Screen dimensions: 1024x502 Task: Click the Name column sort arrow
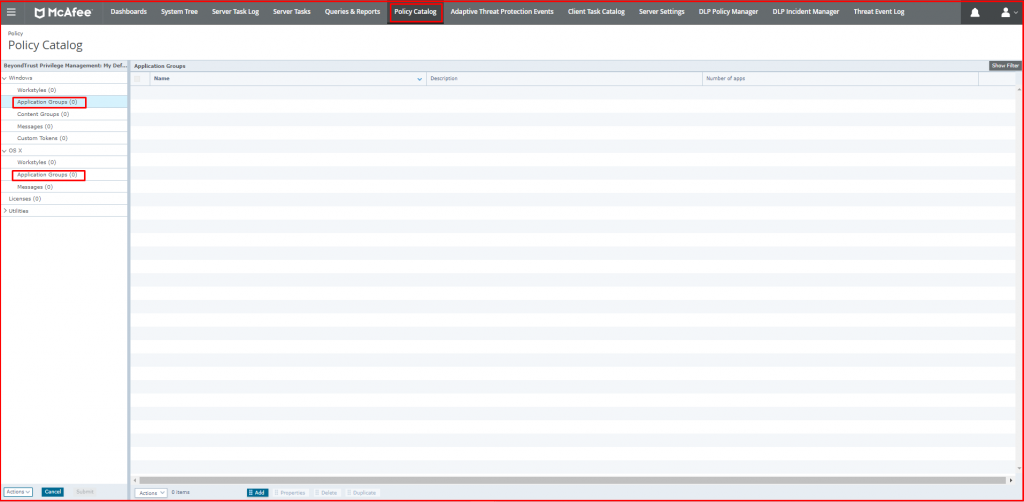(419, 78)
